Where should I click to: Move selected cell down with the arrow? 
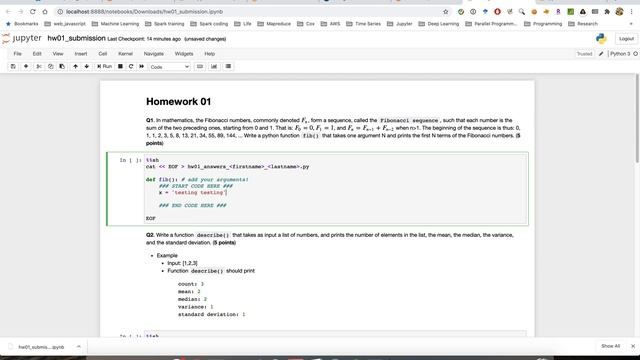coord(87,67)
